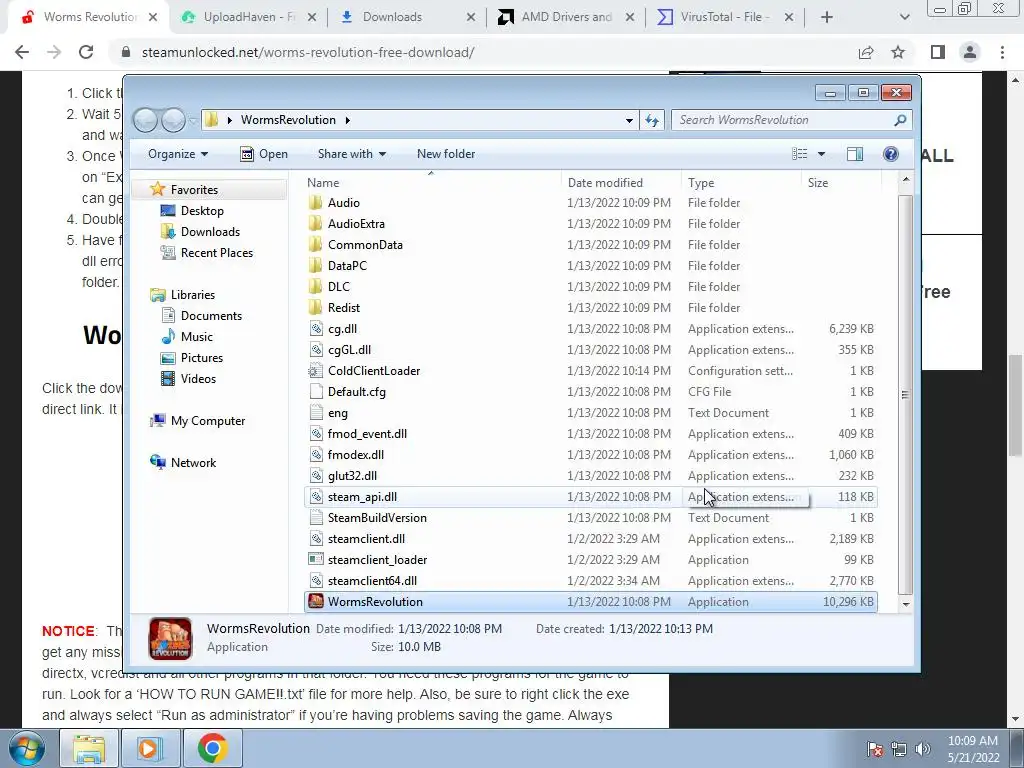The image size is (1024, 768).
Task: Sort by Date modified column header
Action: 621,183
